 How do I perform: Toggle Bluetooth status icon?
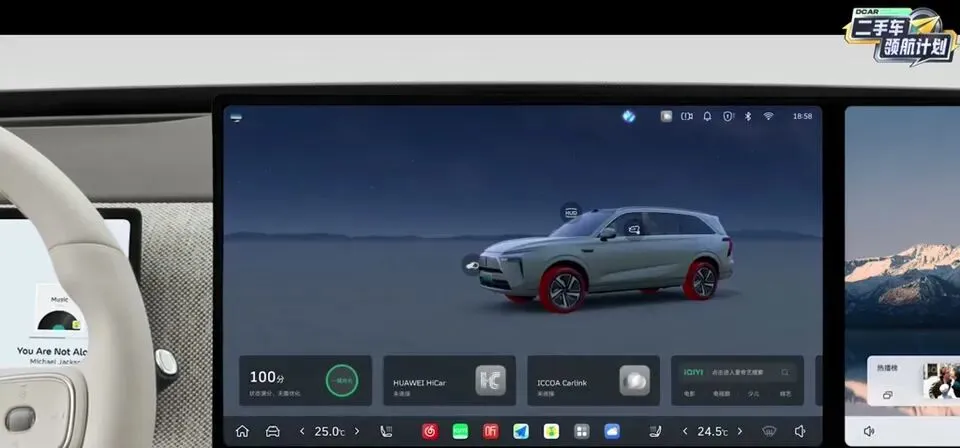tap(748, 116)
